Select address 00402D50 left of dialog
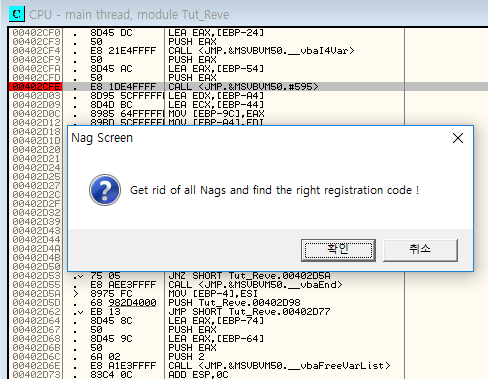This screenshot has width=488, height=379. click(x=37, y=267)
